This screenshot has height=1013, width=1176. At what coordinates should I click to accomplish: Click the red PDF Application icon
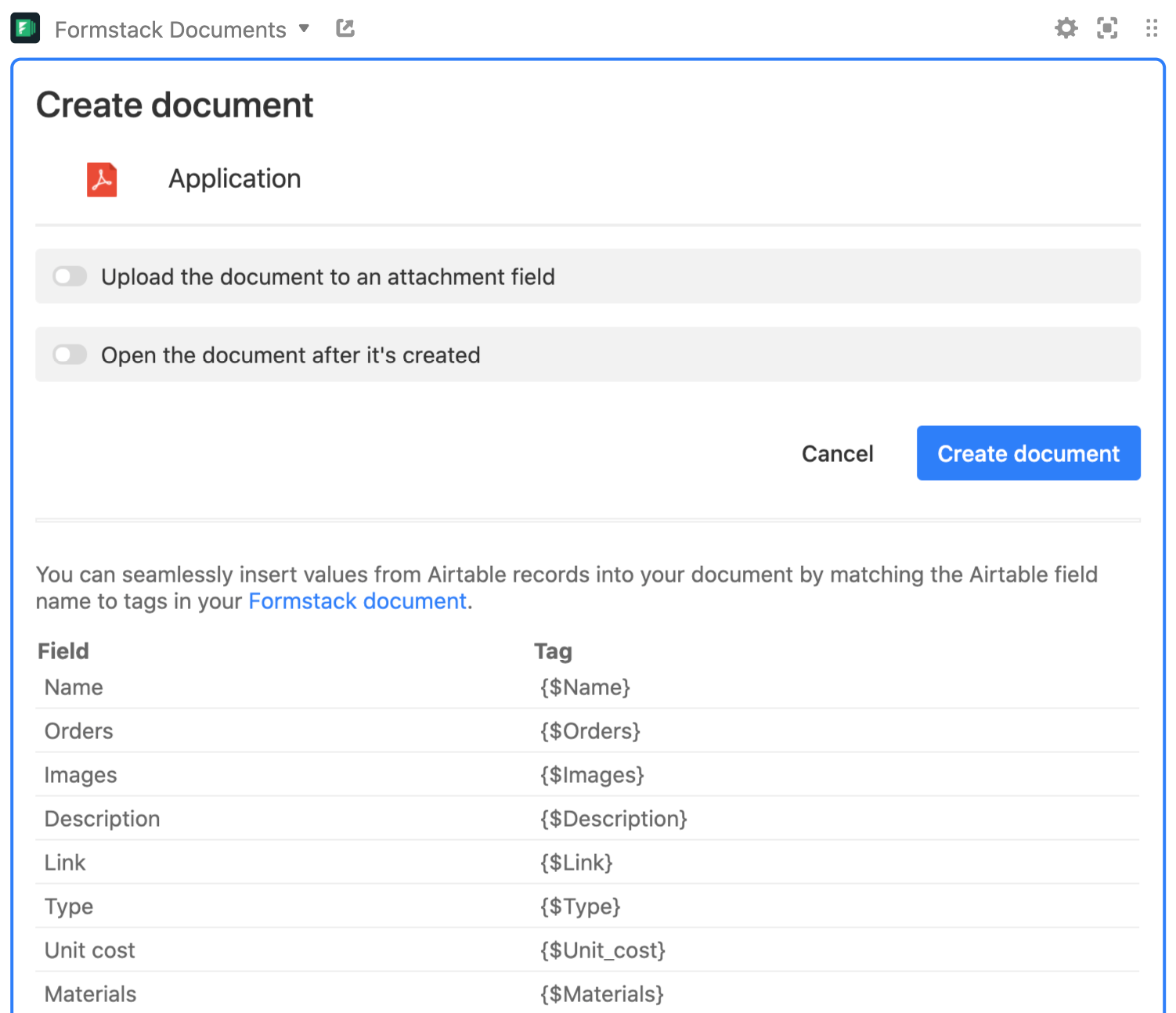click(x=102, y=179)
